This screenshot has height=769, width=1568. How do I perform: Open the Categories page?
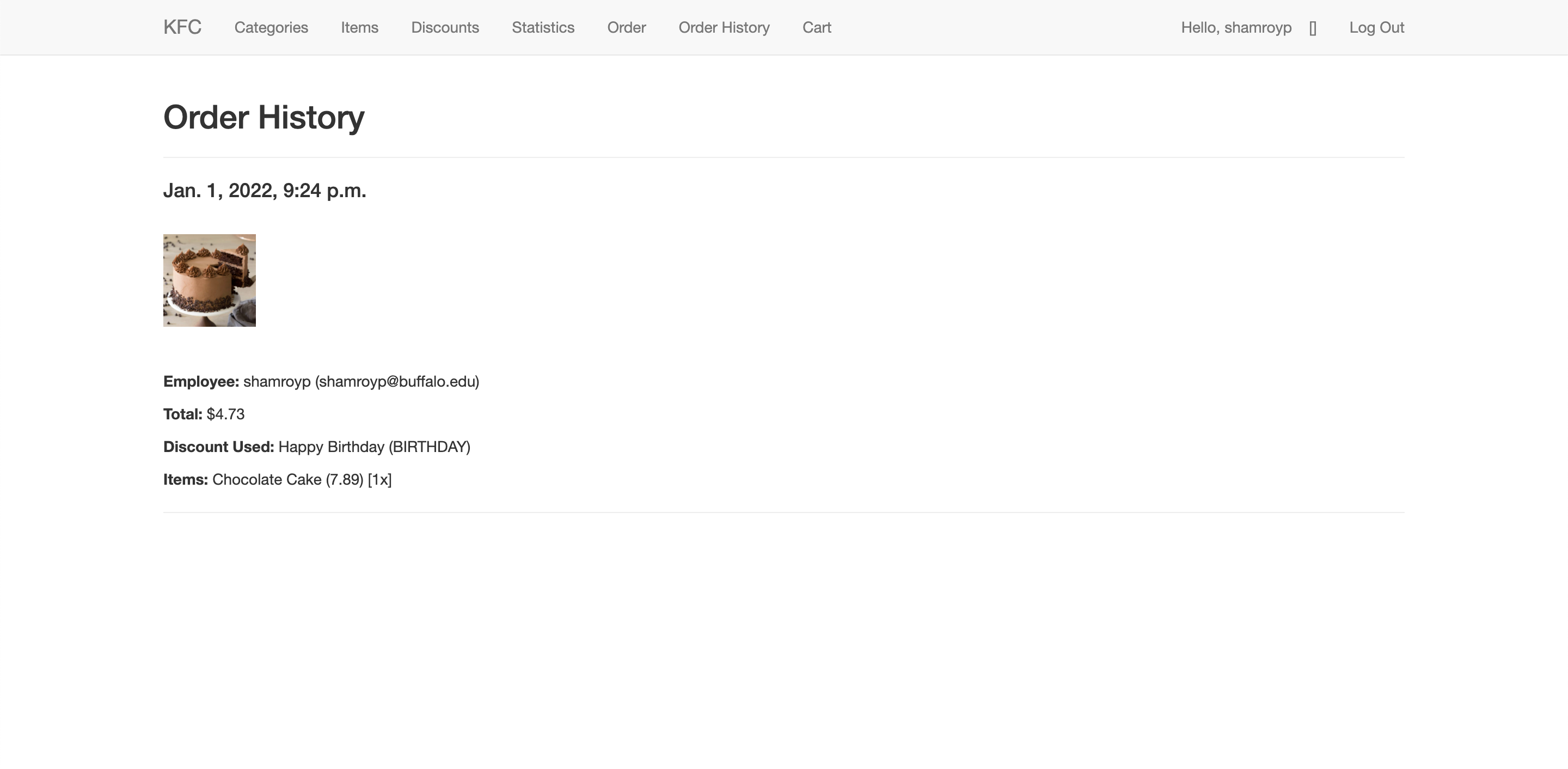point(271,27)
